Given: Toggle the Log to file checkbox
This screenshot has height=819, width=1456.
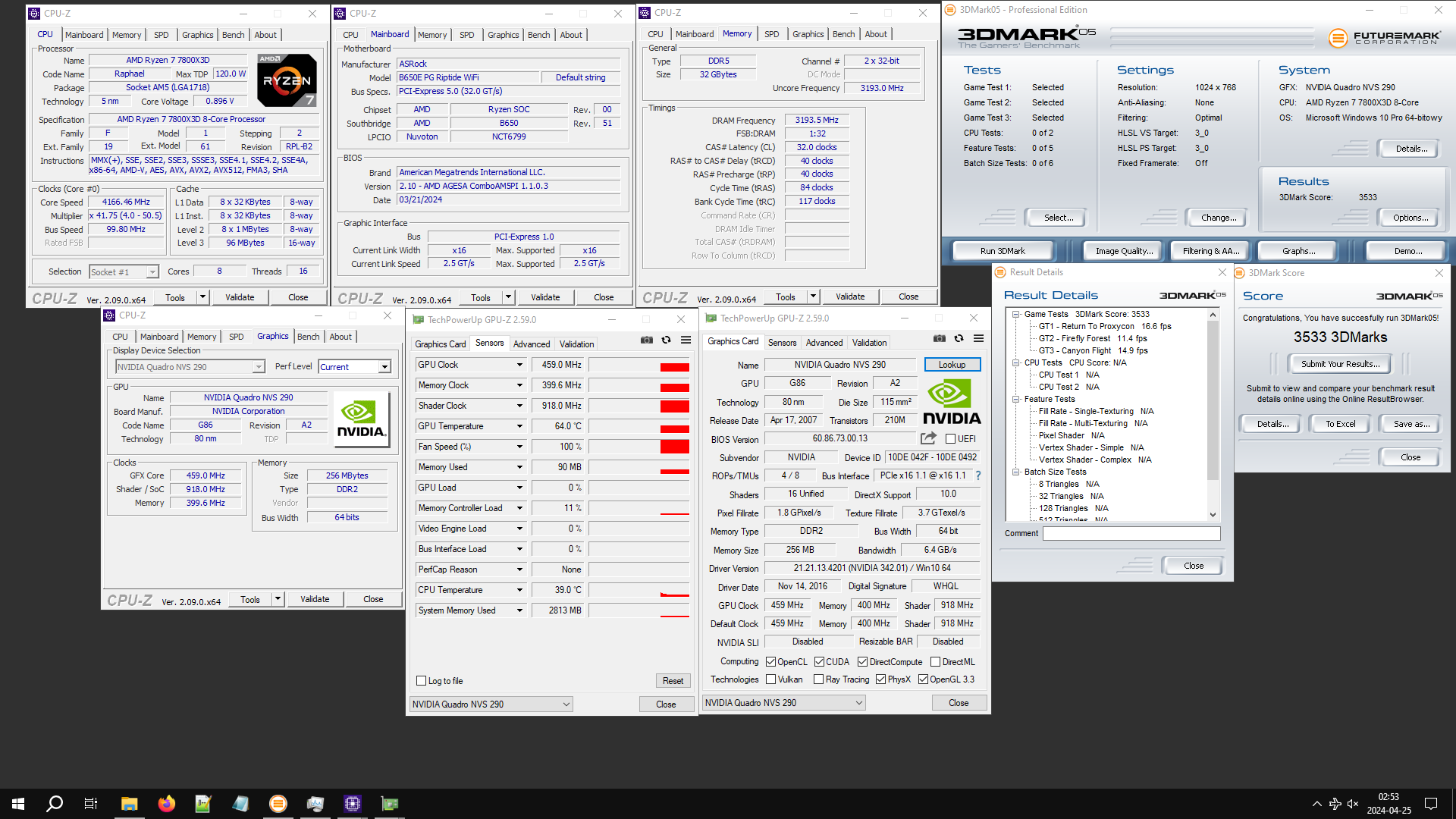Looking at the screenshot, I should 422,681.
